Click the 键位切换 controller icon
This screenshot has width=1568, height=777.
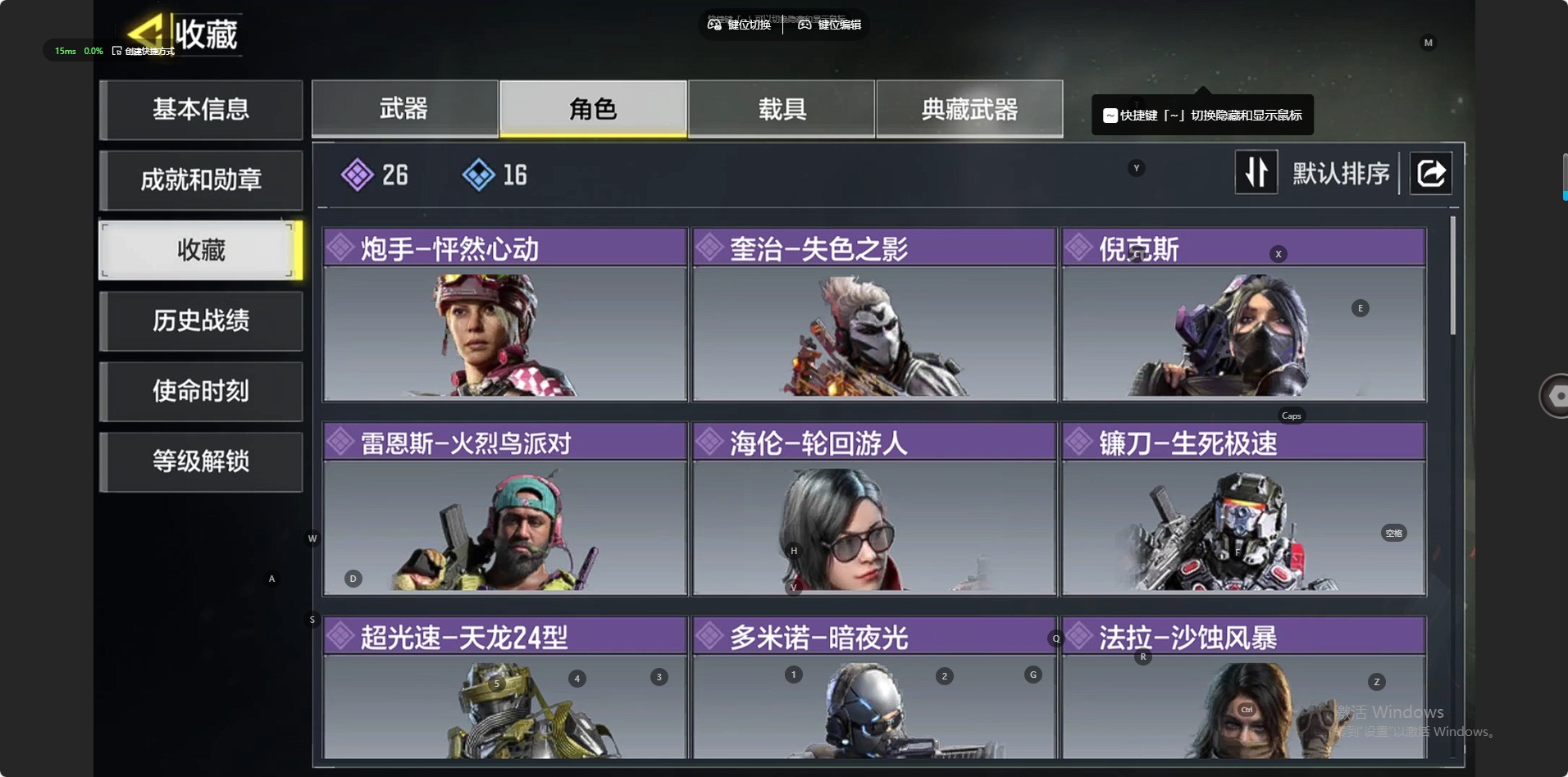[x=715, y=25]
